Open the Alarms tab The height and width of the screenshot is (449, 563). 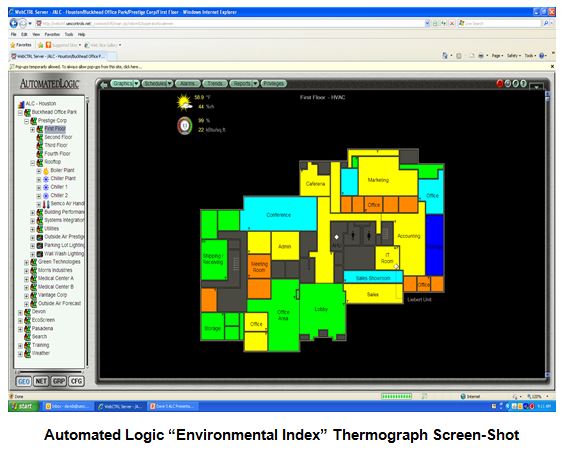pos(187,84)
